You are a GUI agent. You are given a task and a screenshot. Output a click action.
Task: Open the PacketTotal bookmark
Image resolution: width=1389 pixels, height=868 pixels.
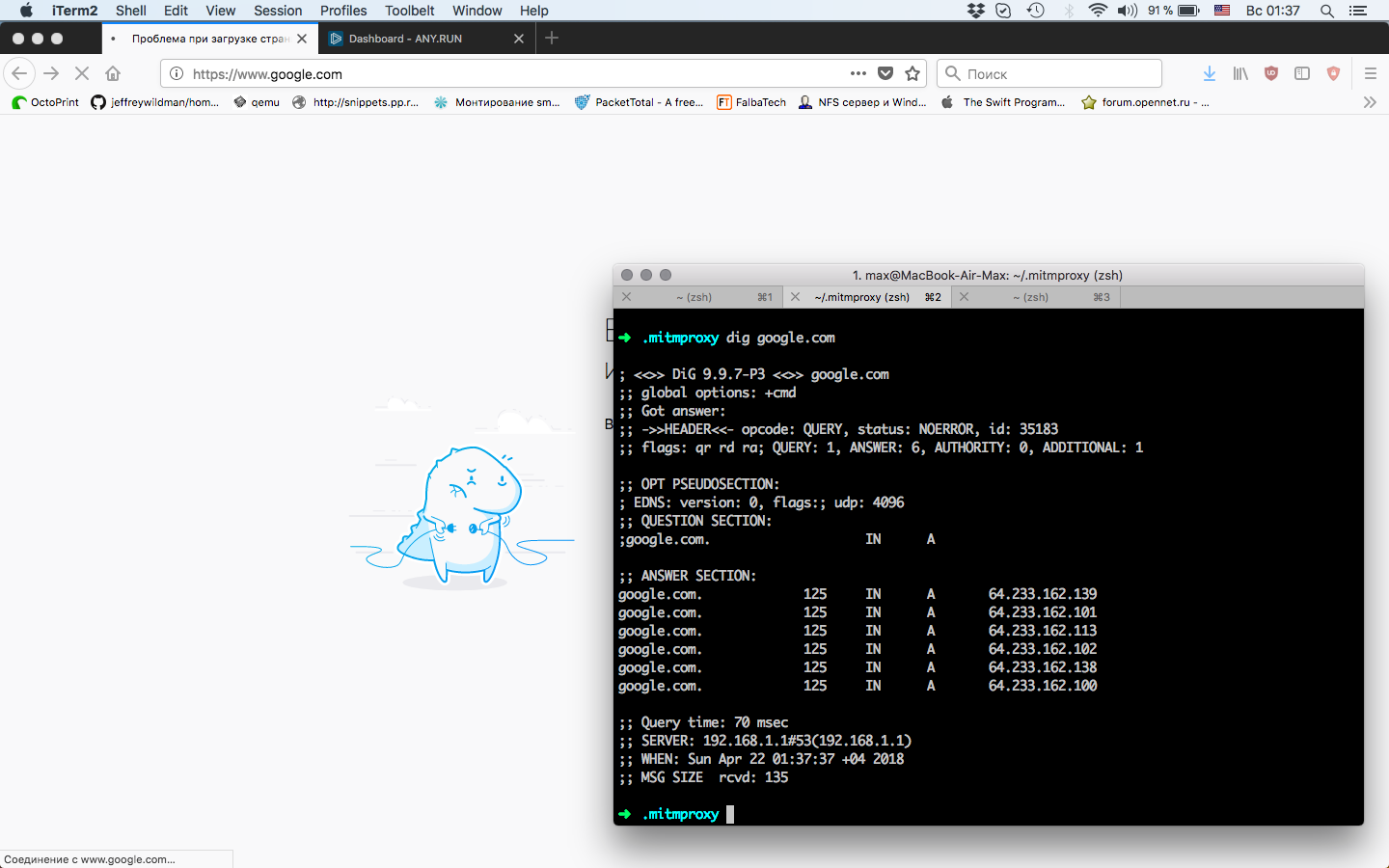click(640, 102)
